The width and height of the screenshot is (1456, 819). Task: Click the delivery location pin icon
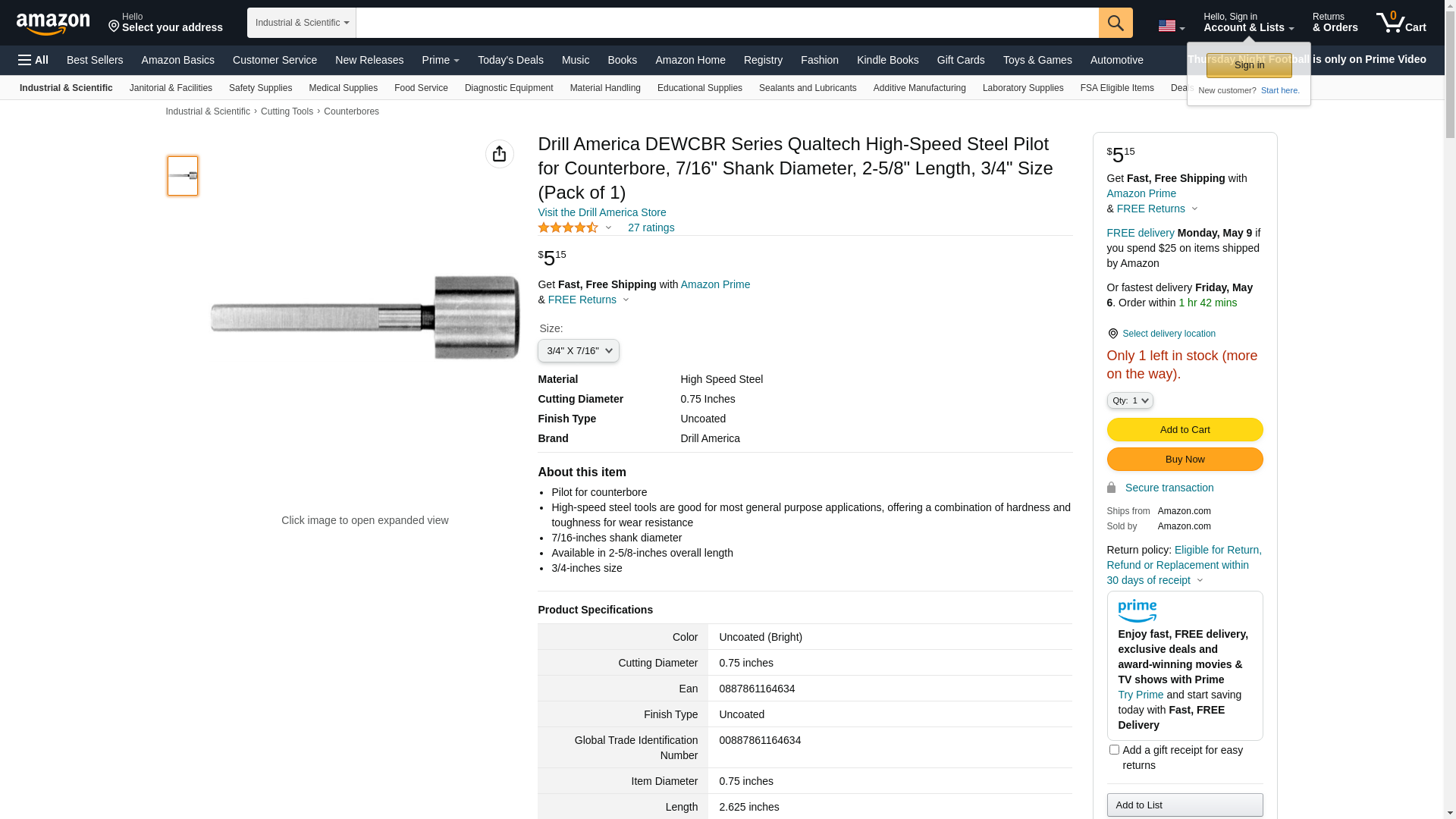tap(1112, 334)
